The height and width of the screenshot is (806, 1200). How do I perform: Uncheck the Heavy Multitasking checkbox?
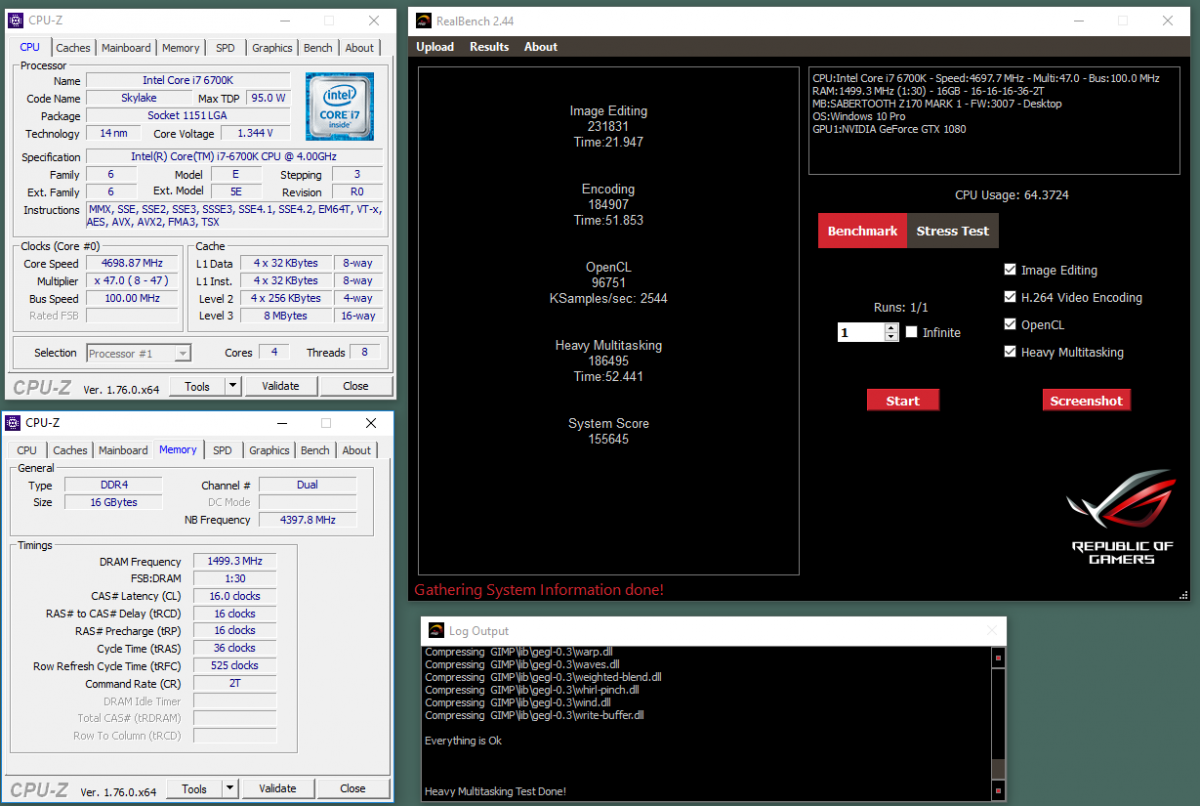pos(1010,352)
